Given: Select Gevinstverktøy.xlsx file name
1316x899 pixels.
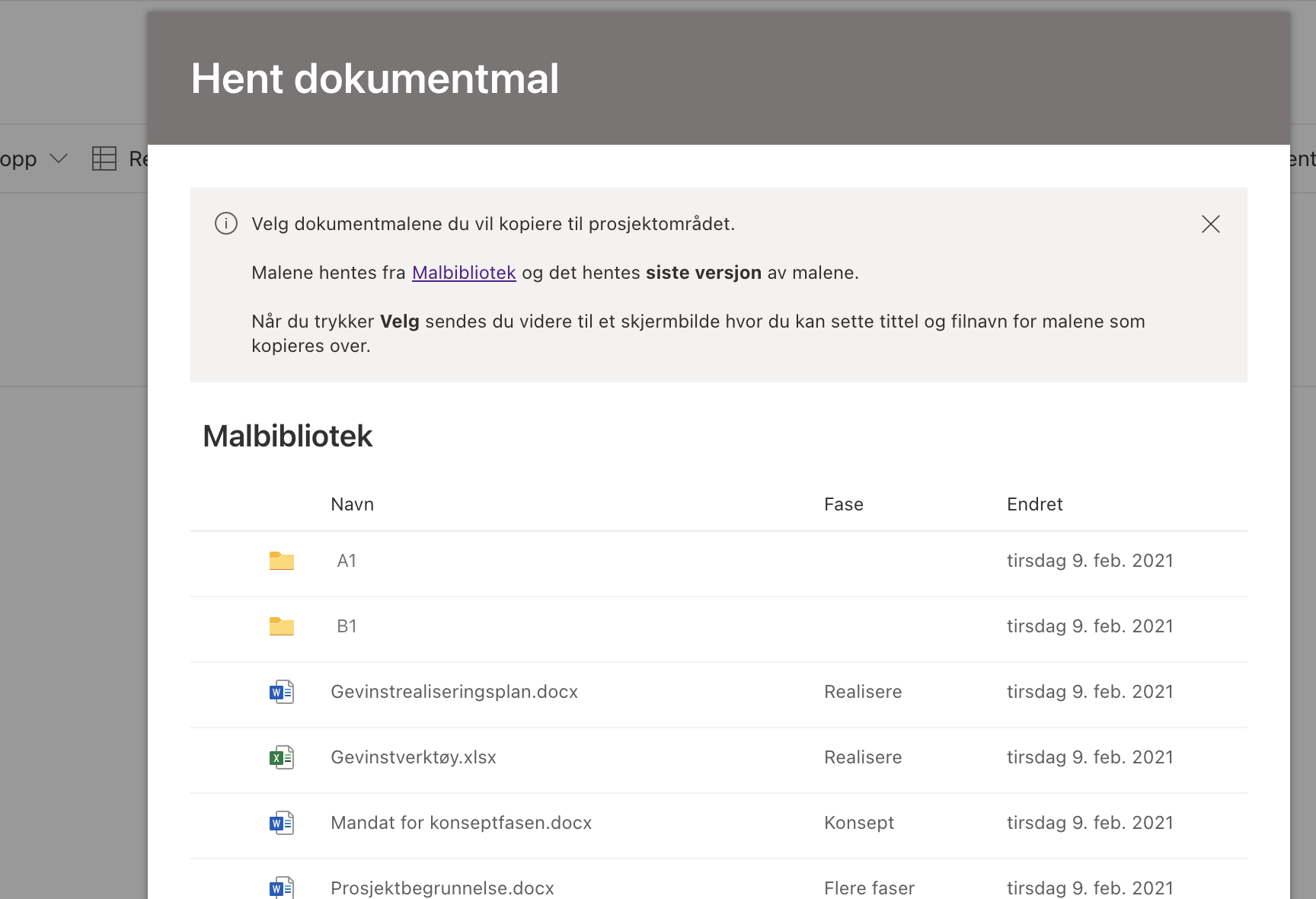Looking at the screenshot, I should pyautogui.click(x=414, y=757).
